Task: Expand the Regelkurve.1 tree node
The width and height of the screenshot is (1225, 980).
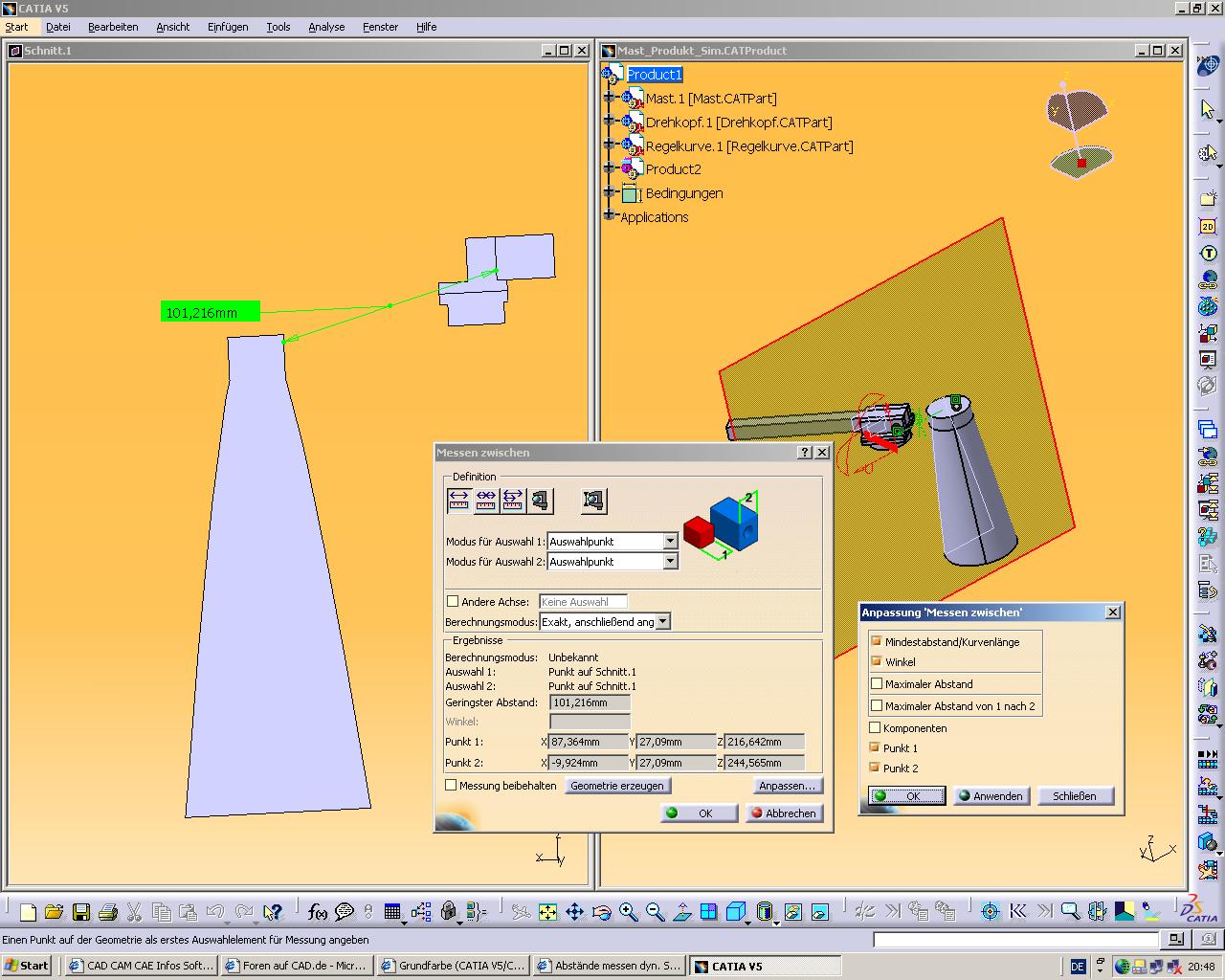Action: click(609, 145)
